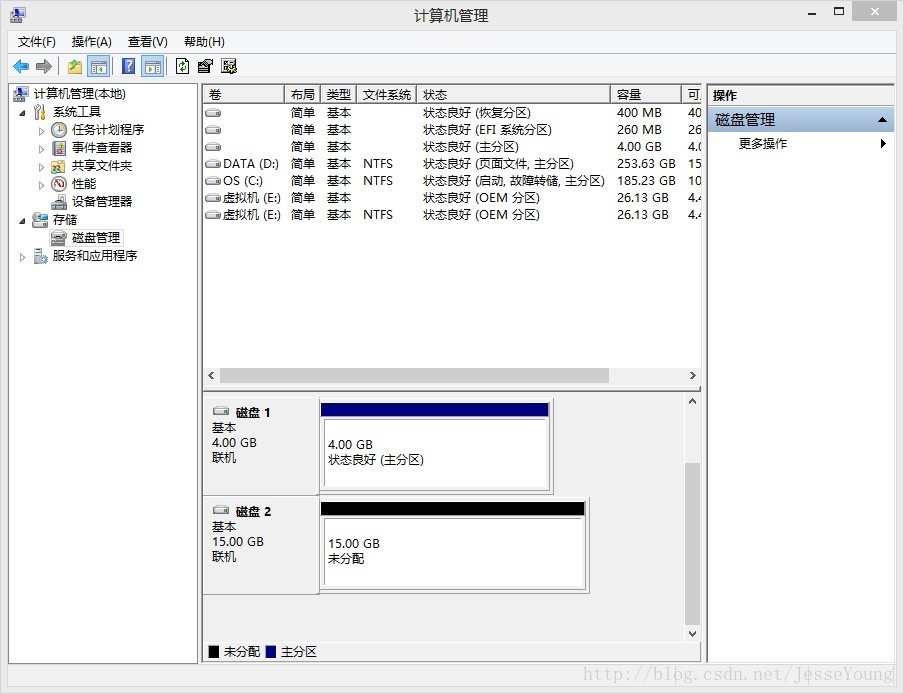
Task: Select 磁盘管理 under 存储
Action: coord(96,237)
